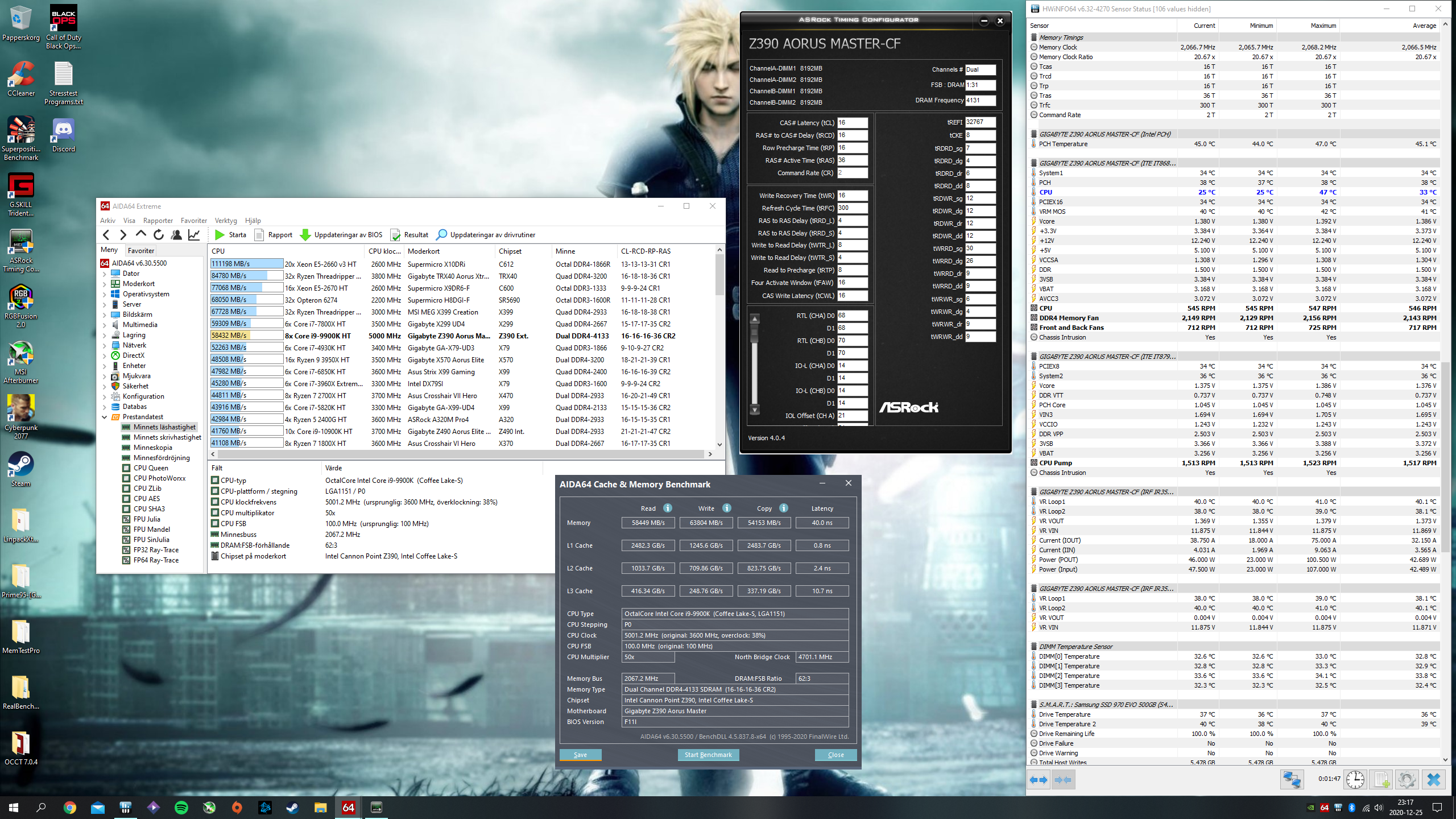1456x819 pixels.
Task: Open the Verktyg menu in AIDA64
Action: click(226, 221)
